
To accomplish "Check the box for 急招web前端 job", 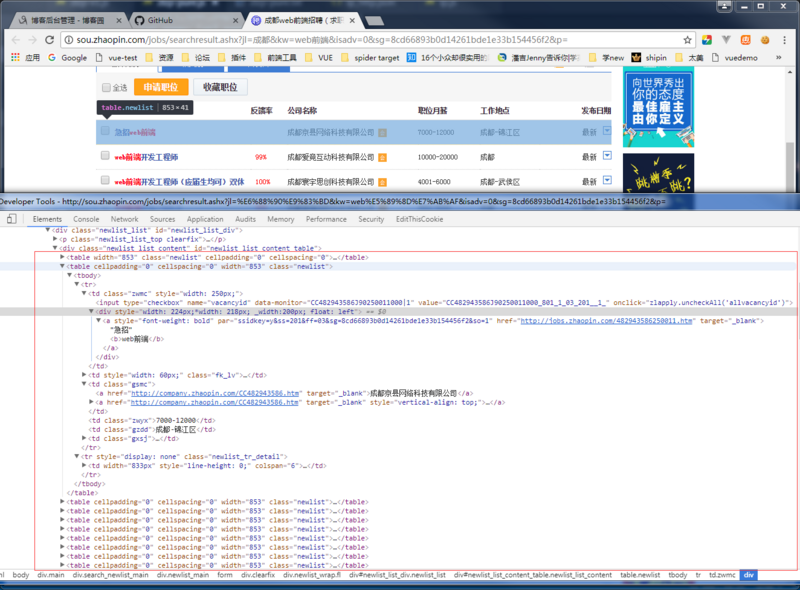I will (105, 131).
